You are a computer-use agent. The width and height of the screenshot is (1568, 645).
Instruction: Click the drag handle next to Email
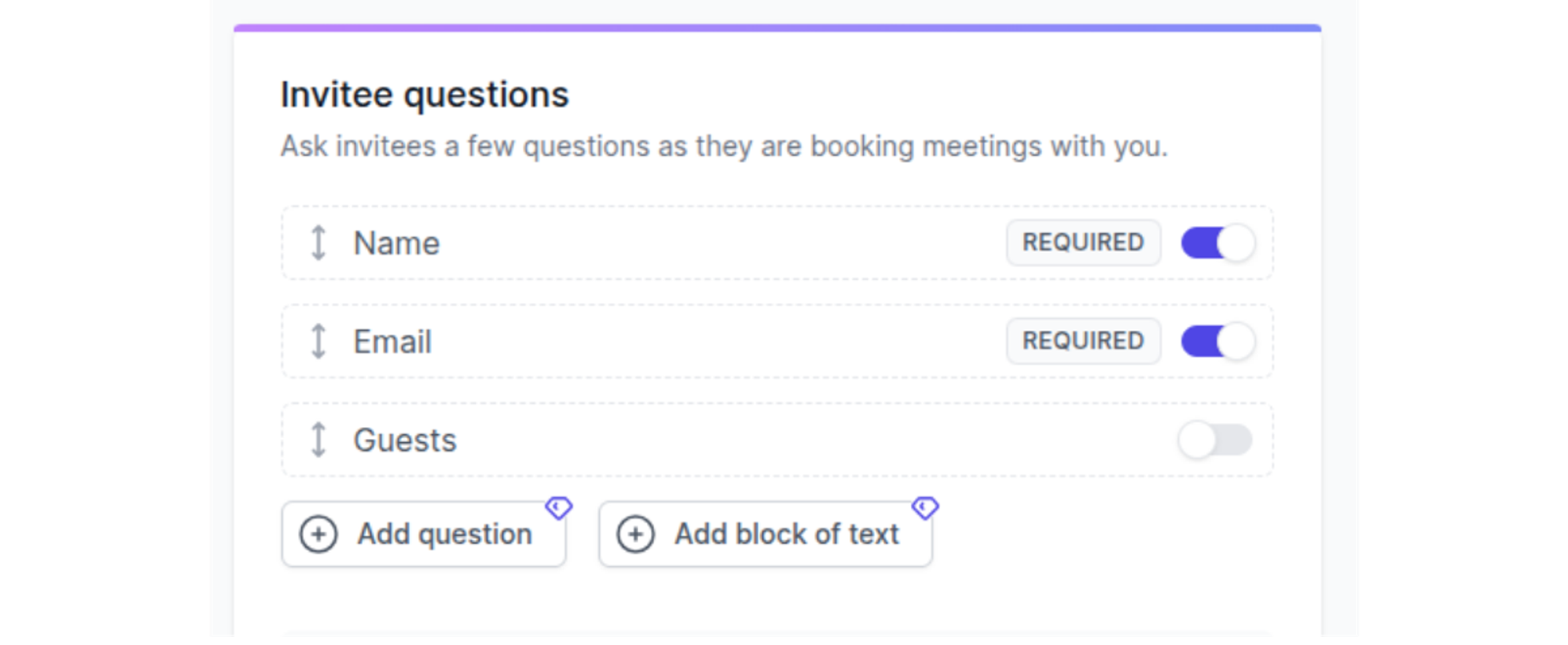point(318,342)
